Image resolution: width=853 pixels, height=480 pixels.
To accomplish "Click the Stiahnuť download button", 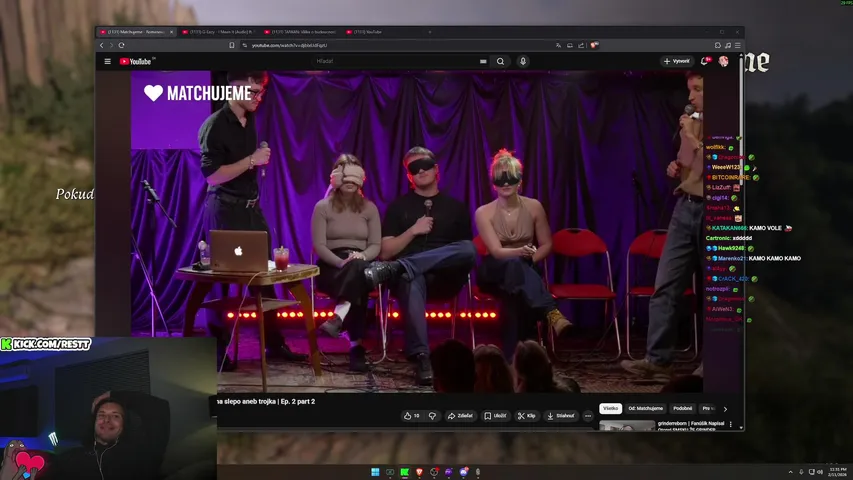I will point(561,416).
